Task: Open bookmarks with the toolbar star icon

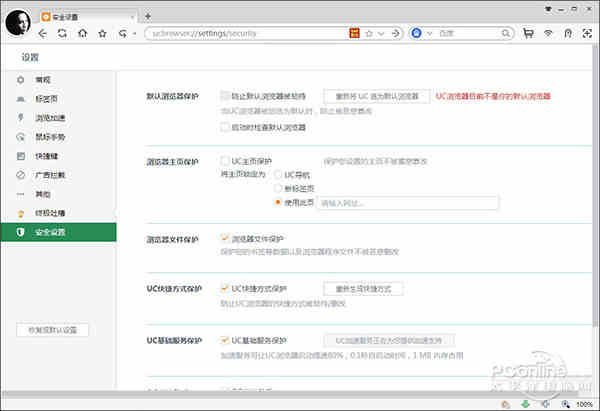Action: [x=102, y=34]
